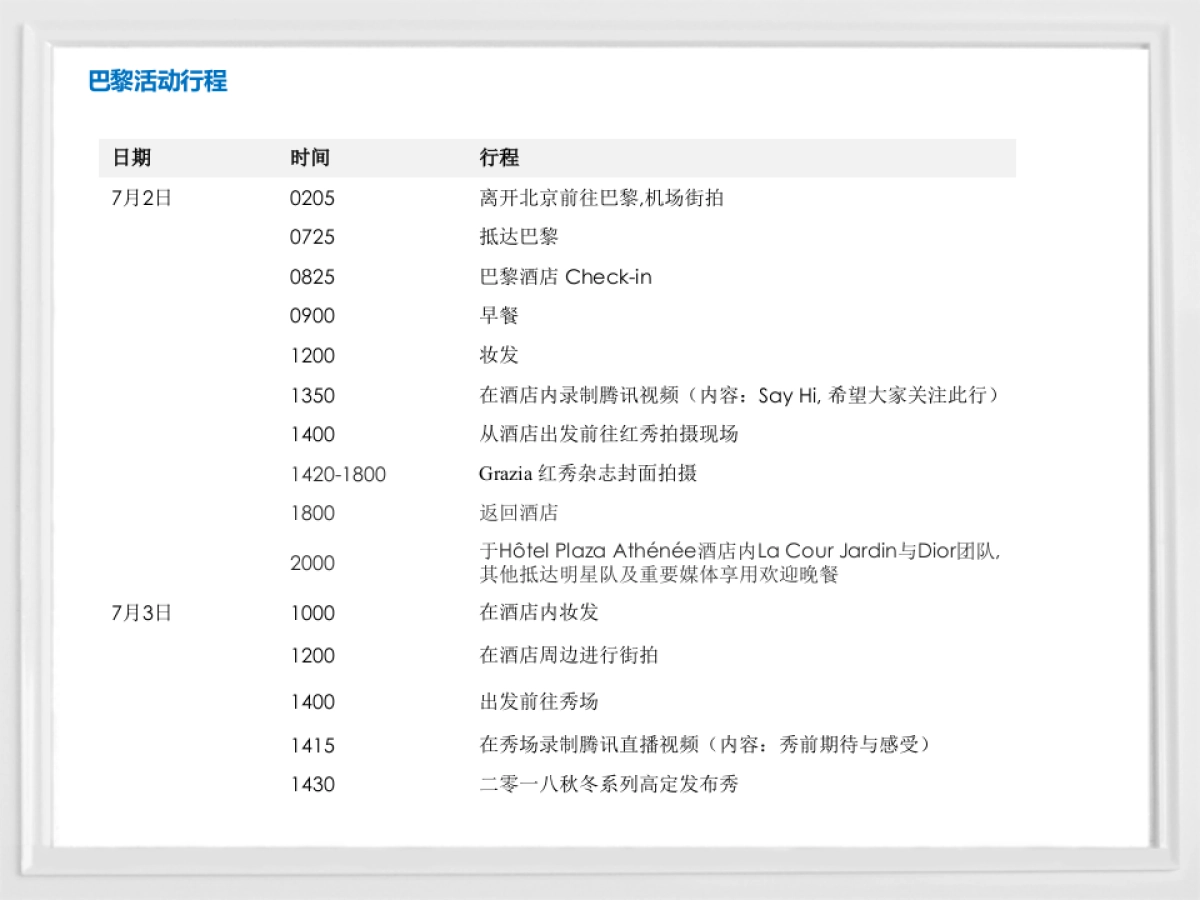This screenshot has height=900, width=1200.
Task: Select the 离开北京前往巴黎,机场街拍 entry
Action: [x=601, y=198]
